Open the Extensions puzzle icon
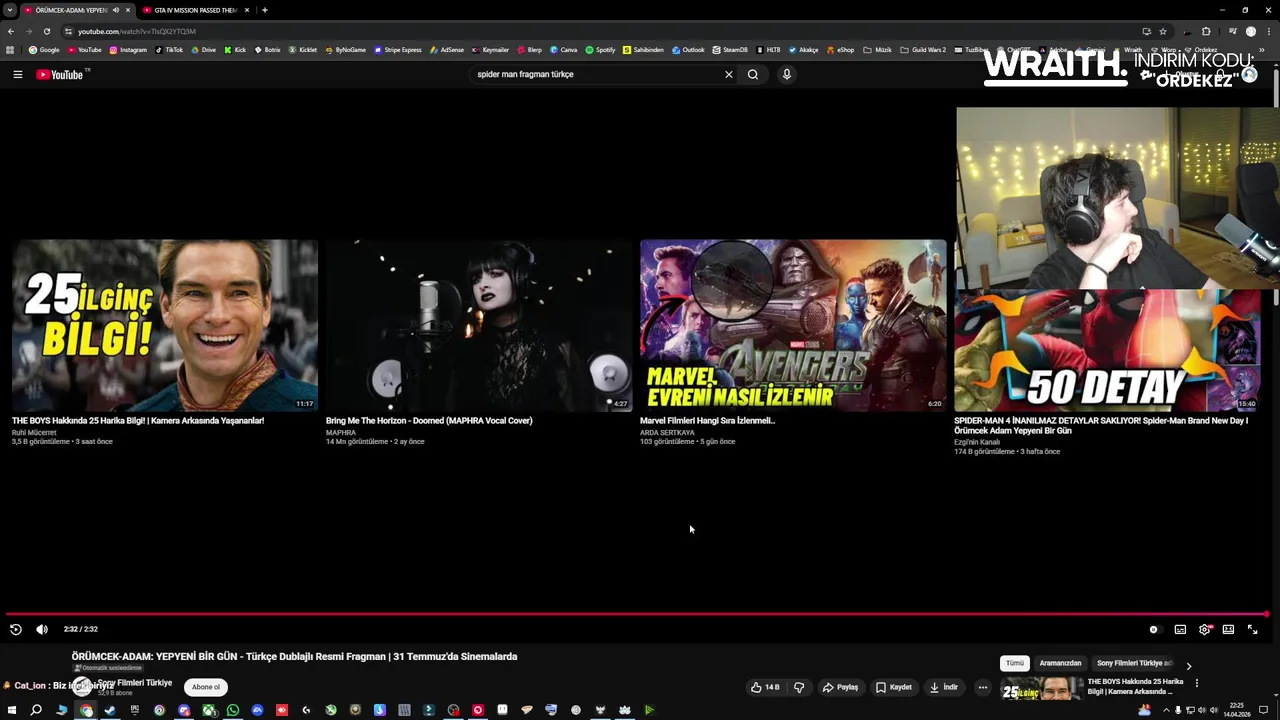This screenshot has height=720, width=1280. (x=1206, y=31)
